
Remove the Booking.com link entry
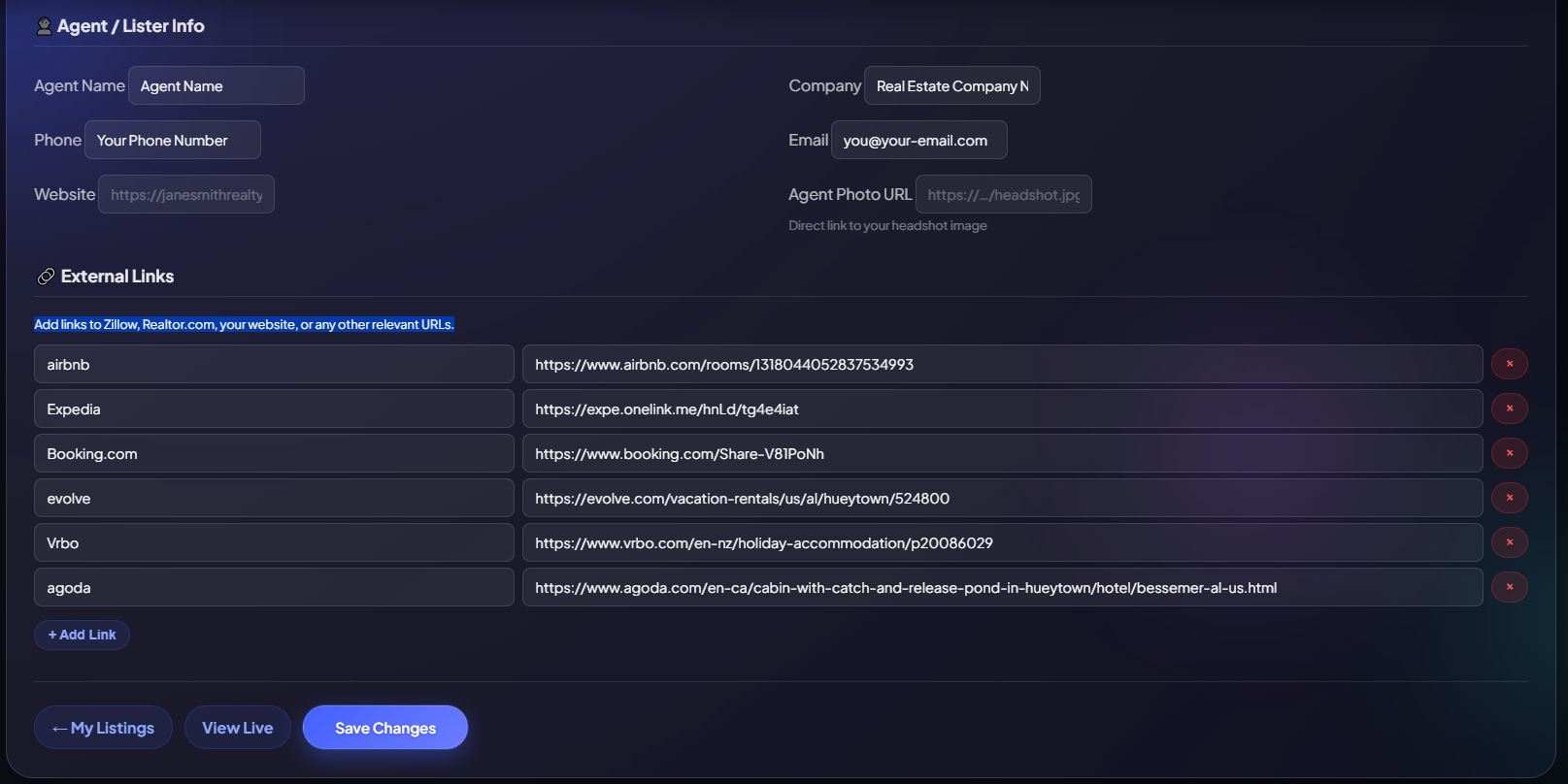1509,453
